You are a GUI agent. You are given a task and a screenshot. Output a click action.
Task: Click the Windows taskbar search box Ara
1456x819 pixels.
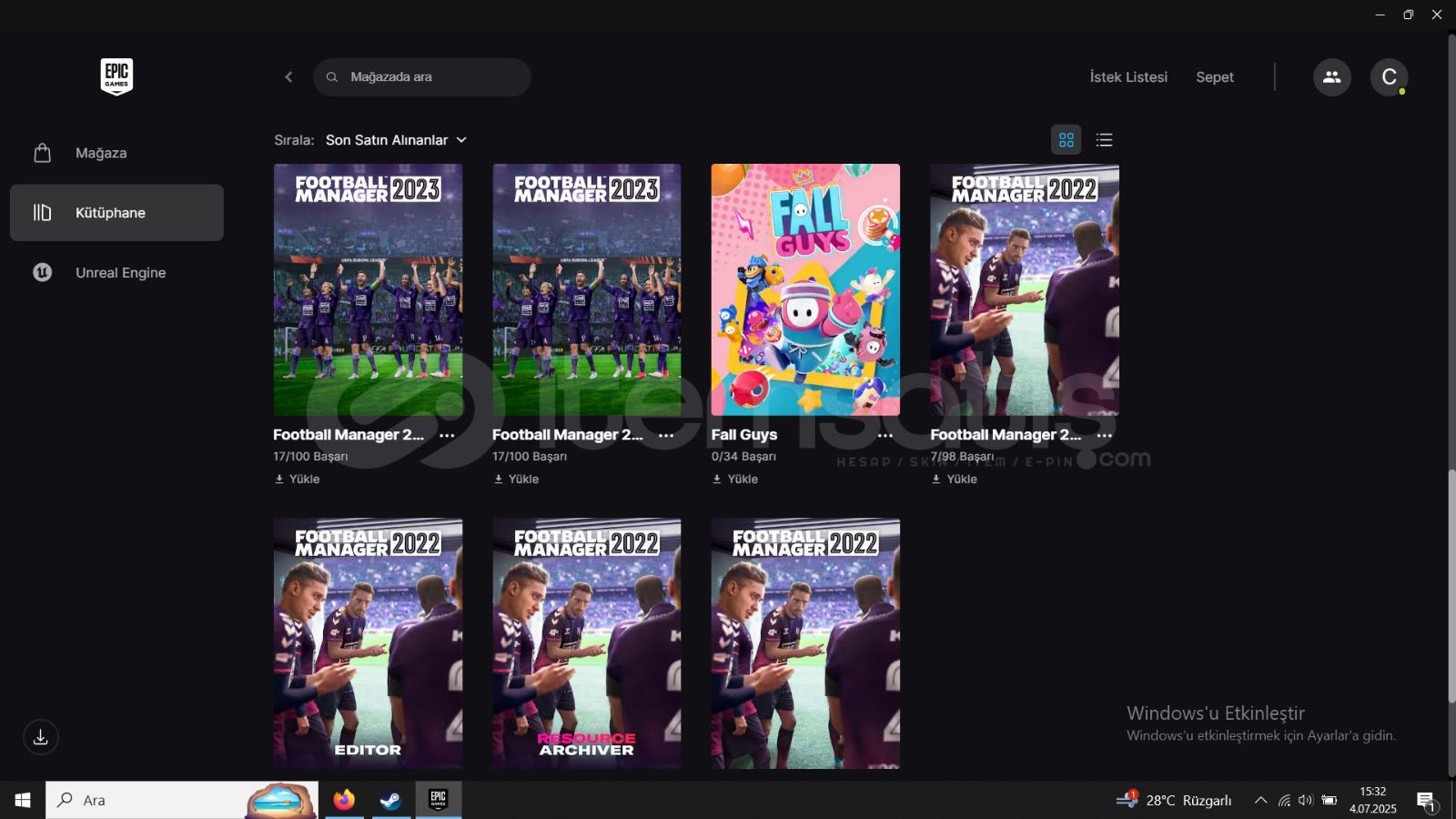pyautogui.click(x=182, y=800)
